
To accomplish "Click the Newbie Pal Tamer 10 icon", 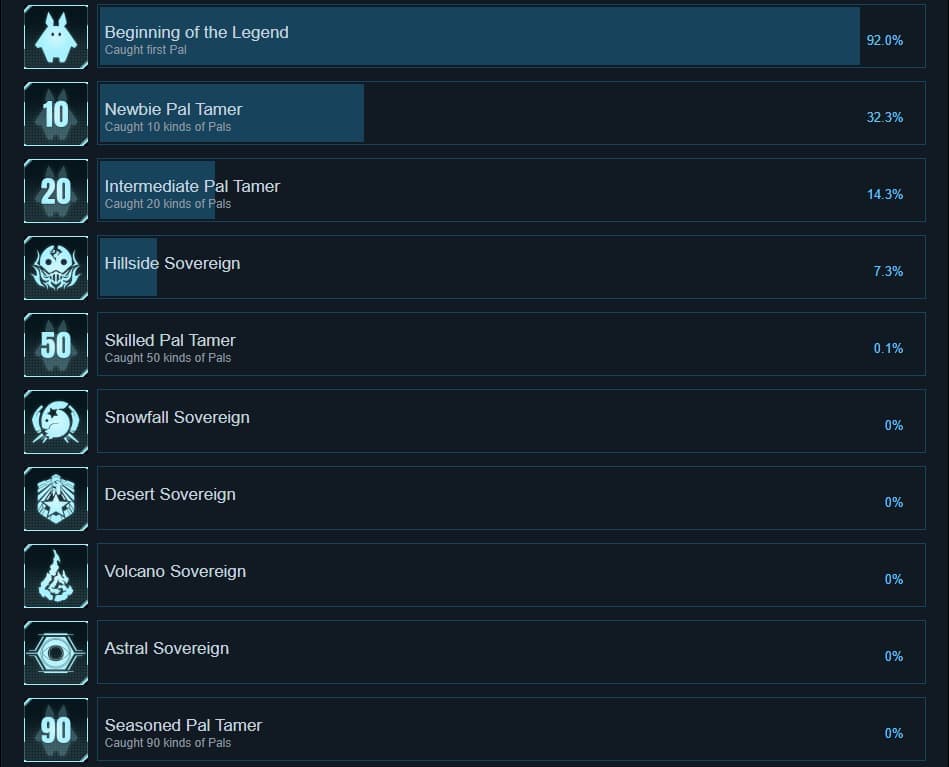I will coord(56,114).
